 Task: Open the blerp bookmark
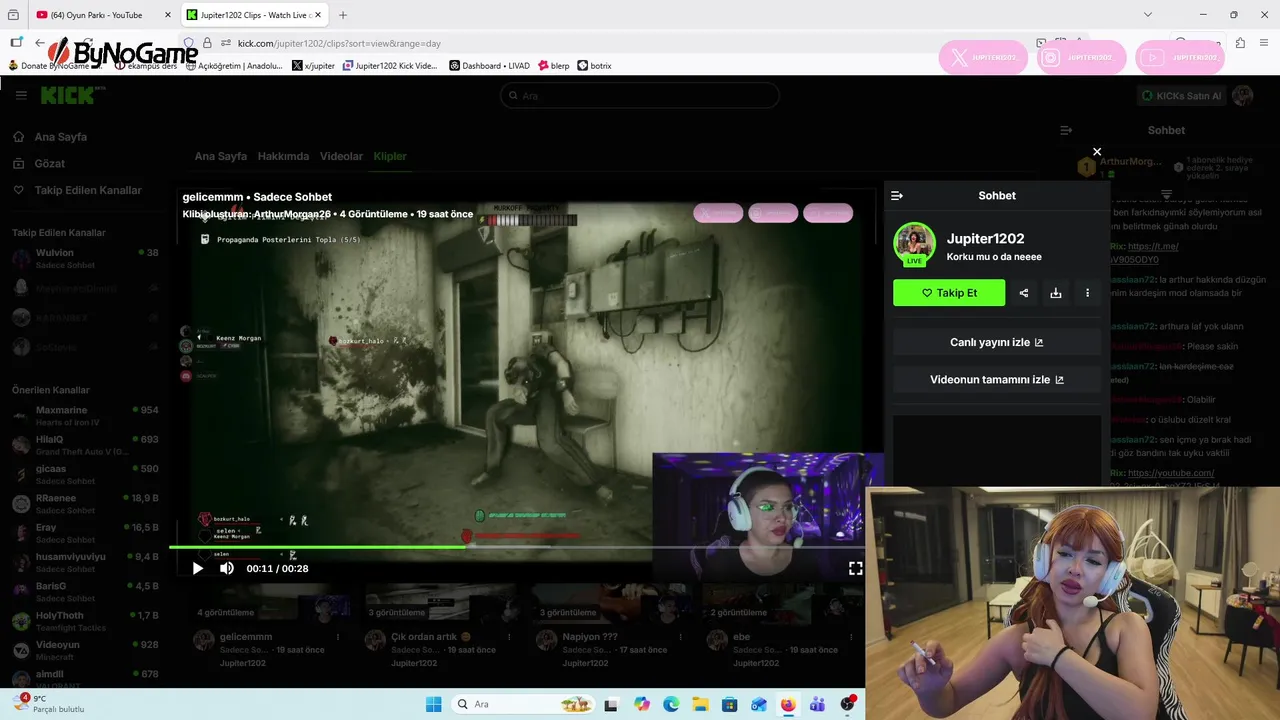(x=553, y=66)
